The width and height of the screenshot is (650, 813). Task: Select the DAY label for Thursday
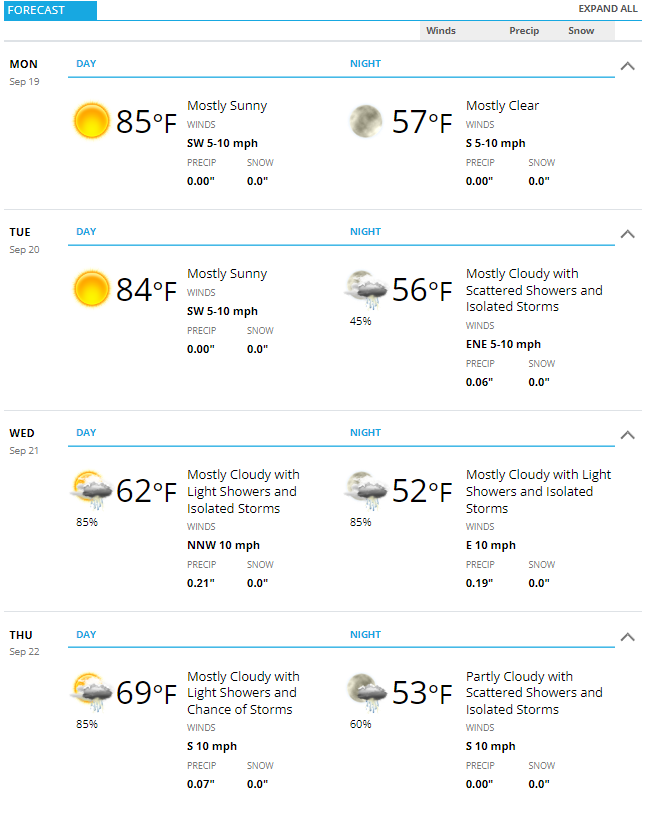(x=86, y=635)
